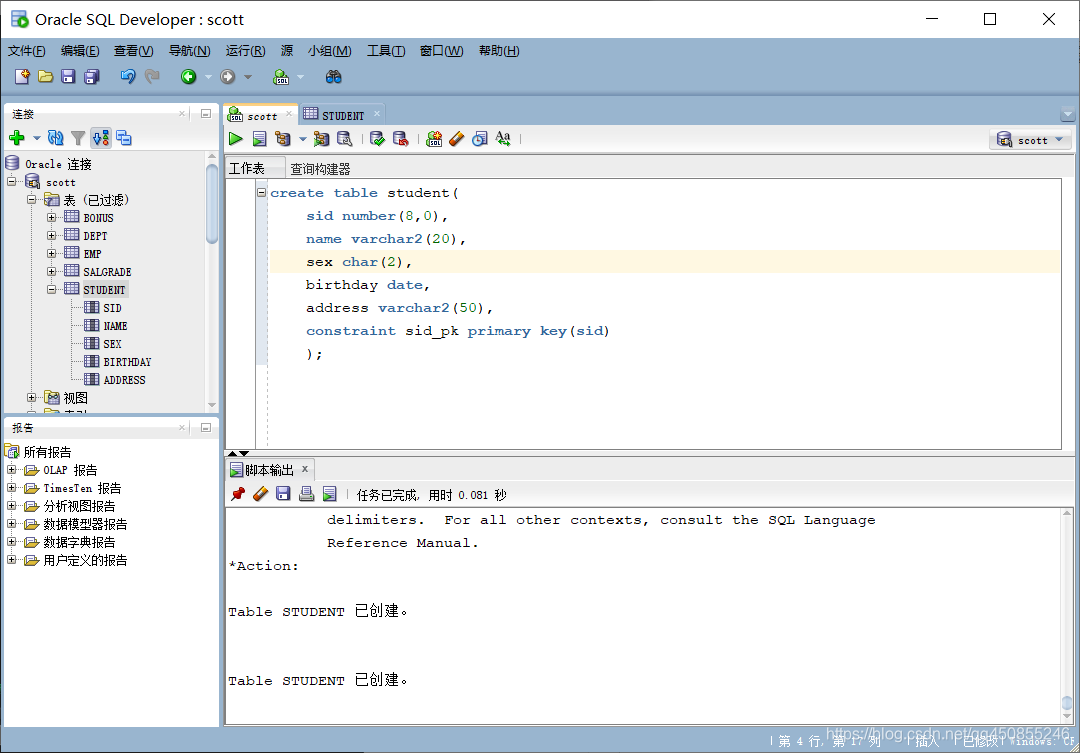The image size is (1080, 753).
Task: Pin script output with red pin icon
Action: [238, 494]
